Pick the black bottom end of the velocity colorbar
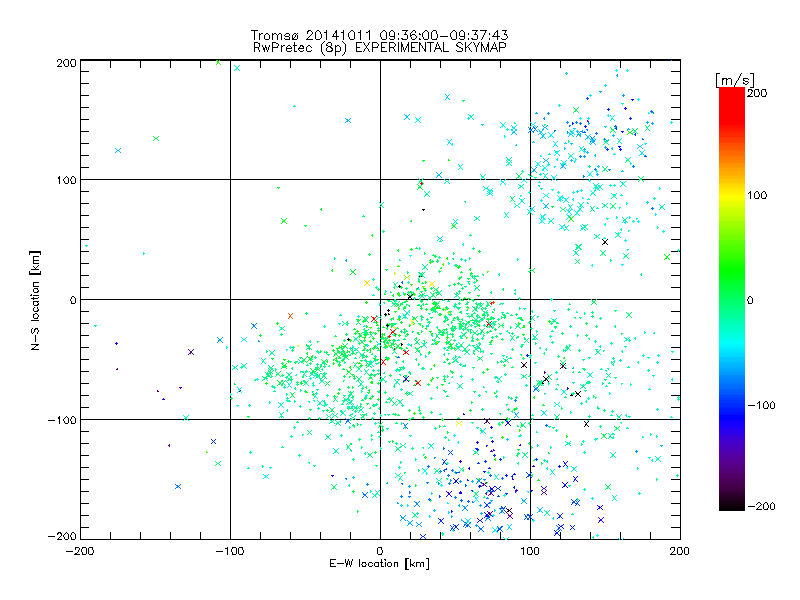800x600 pixels. [x=732, y=504]
